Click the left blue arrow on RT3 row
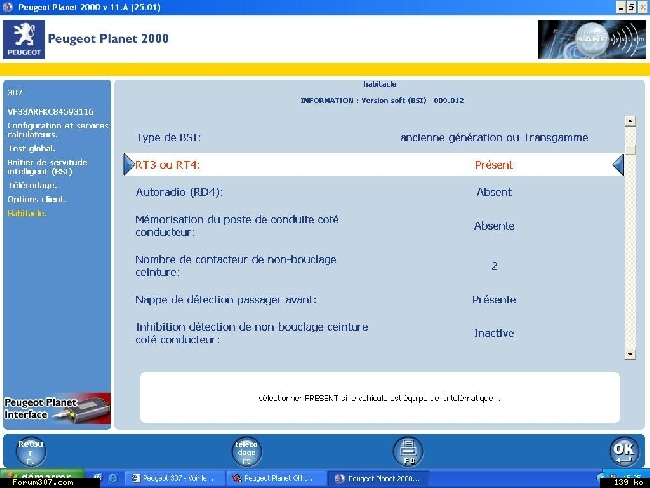The image size is (650, 488). [x=129, y=165]
